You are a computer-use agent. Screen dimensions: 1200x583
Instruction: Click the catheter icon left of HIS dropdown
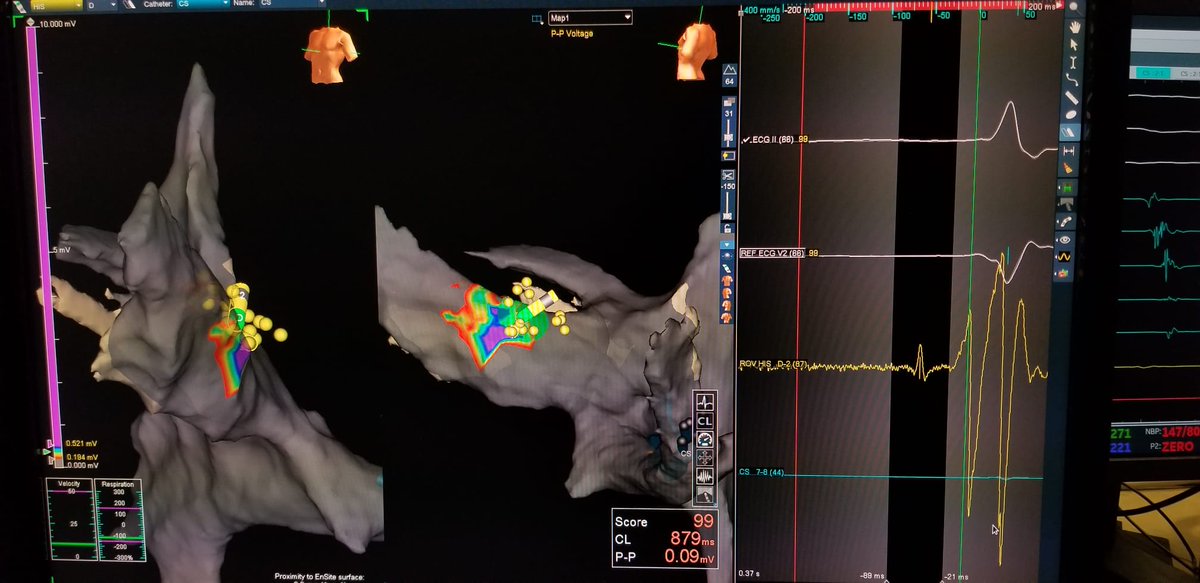pos(19,6)
